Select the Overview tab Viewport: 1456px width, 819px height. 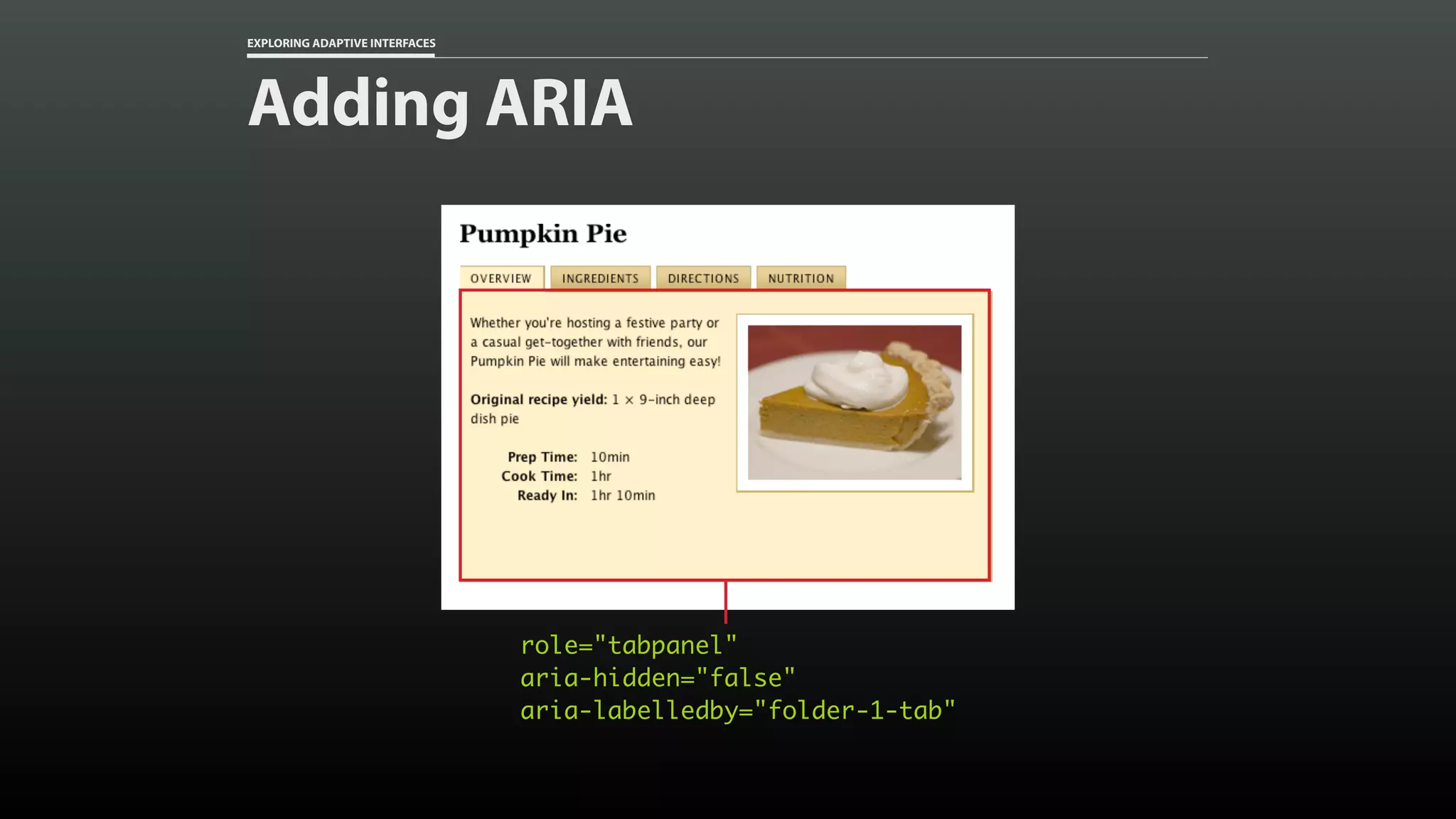pos(502,278)
